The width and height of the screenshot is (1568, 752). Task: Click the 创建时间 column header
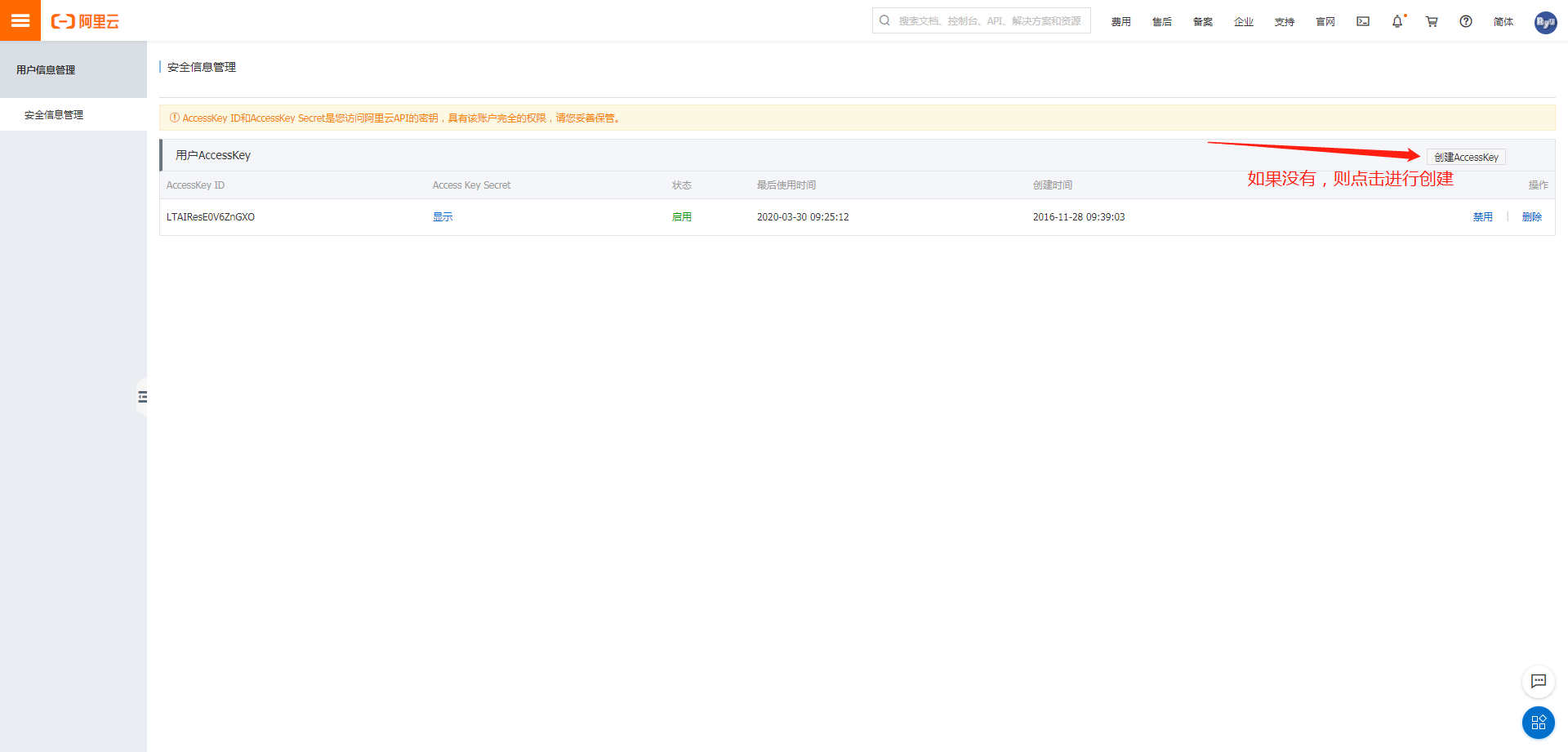[1052, 185]
